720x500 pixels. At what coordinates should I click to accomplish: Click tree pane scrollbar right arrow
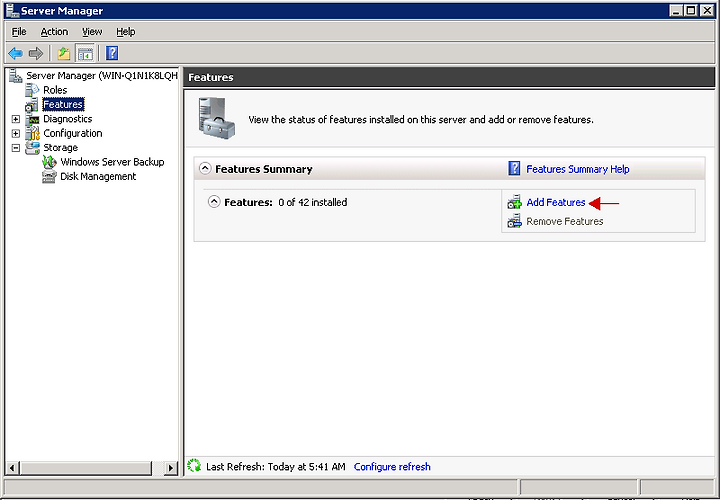(171, 468)
